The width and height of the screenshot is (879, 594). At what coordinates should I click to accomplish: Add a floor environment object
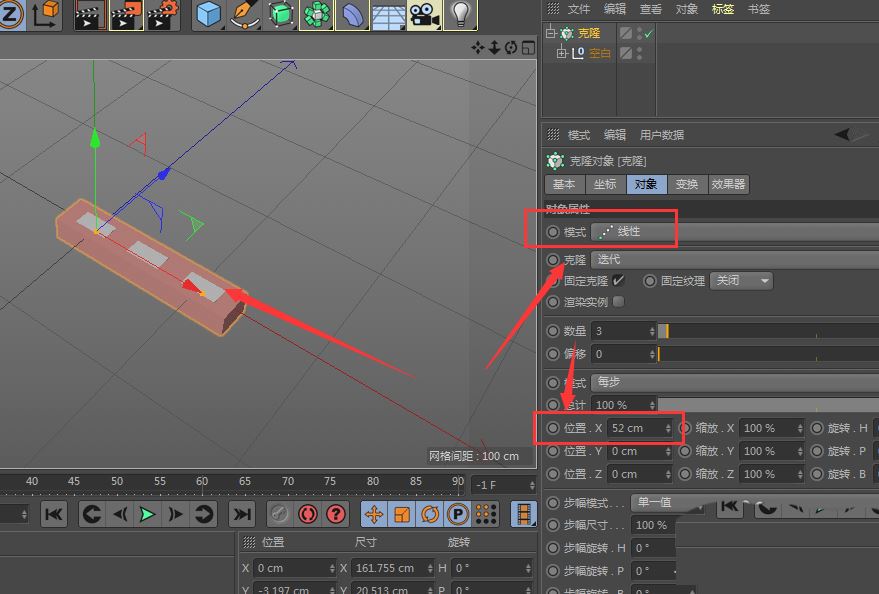coord(388,15)
